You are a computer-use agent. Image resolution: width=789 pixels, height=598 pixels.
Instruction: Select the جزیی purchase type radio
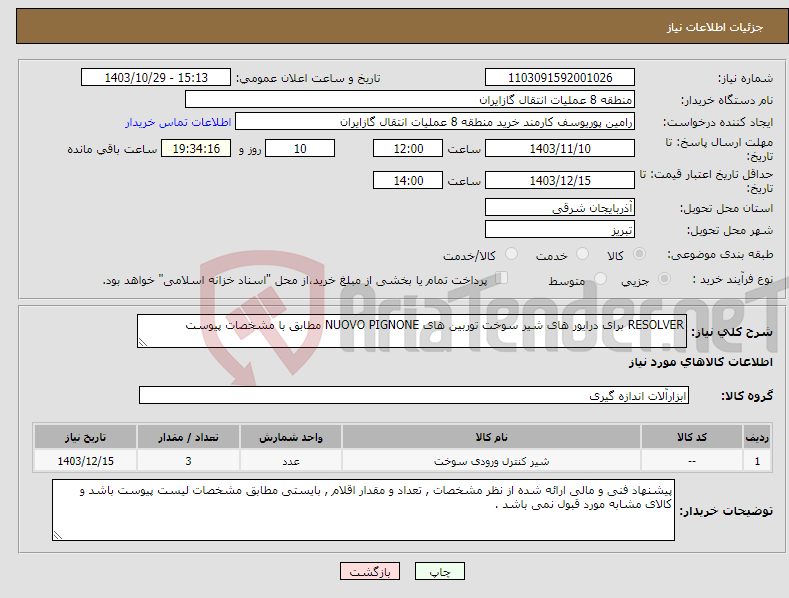(665, 279)
